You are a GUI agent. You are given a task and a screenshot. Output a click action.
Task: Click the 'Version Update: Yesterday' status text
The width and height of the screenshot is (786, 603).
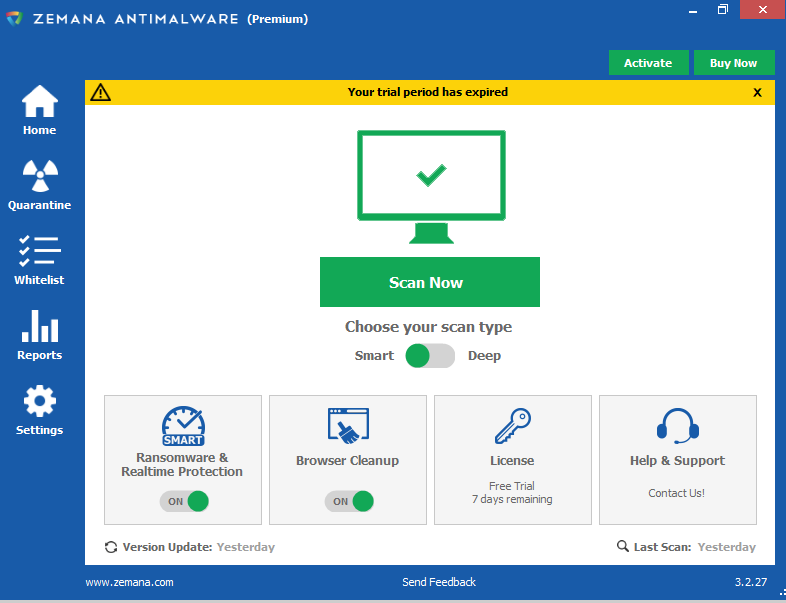[199, 547]
